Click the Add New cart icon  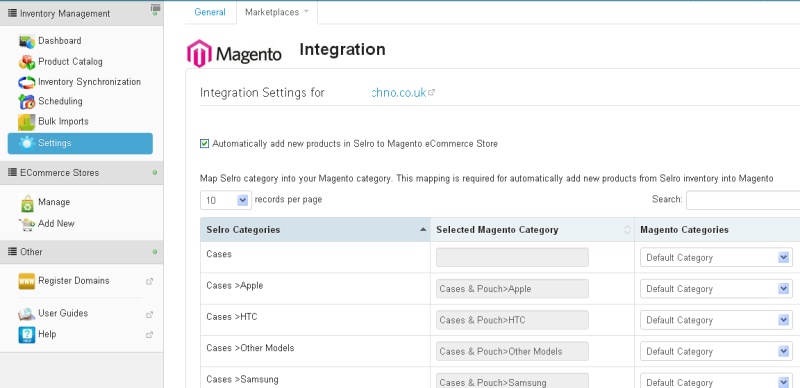coord(27,224)
